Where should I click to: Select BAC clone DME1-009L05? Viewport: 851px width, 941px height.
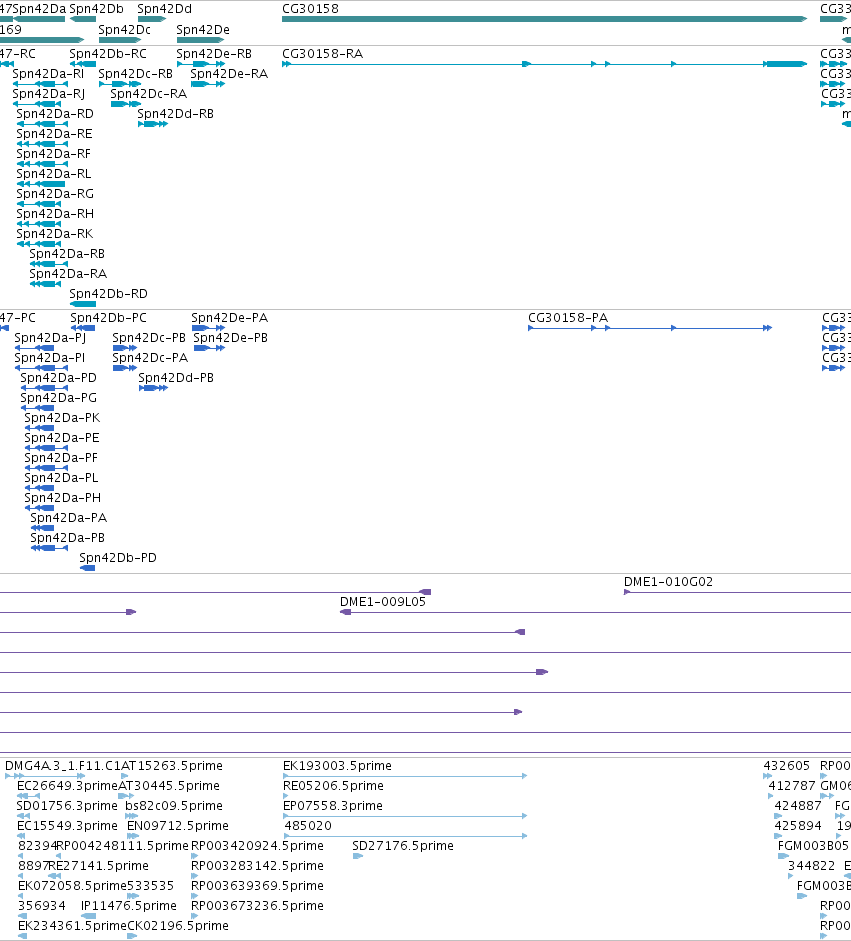tap(383, 601)
